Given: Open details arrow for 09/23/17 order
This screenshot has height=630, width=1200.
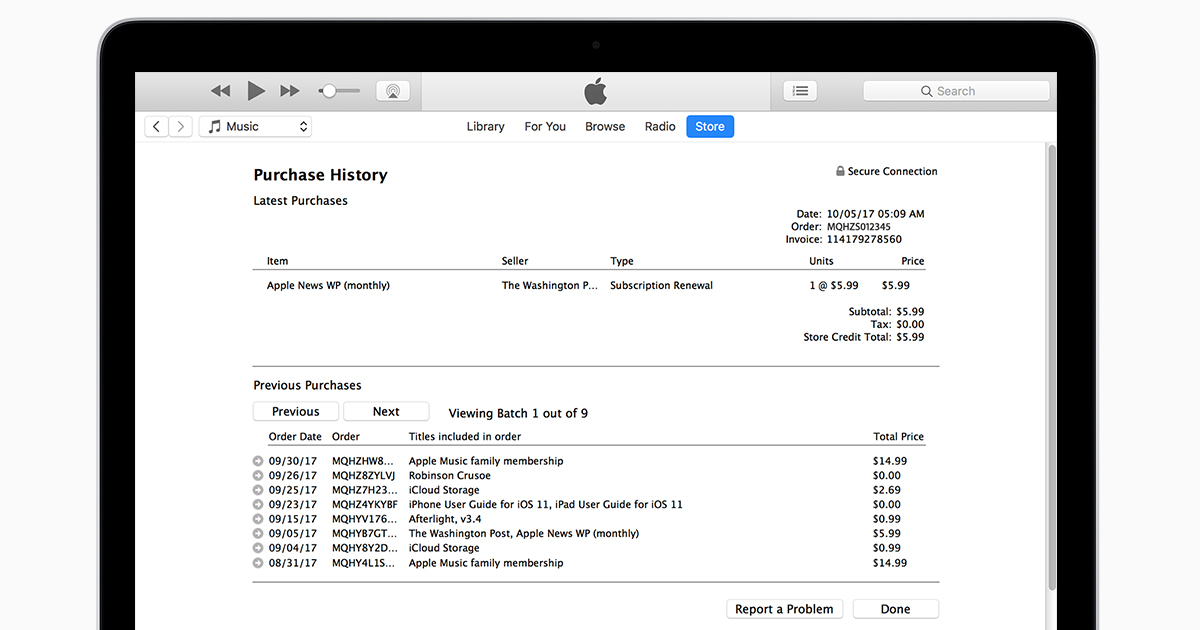Looking at the screenshot, I should tap(259, 505).
